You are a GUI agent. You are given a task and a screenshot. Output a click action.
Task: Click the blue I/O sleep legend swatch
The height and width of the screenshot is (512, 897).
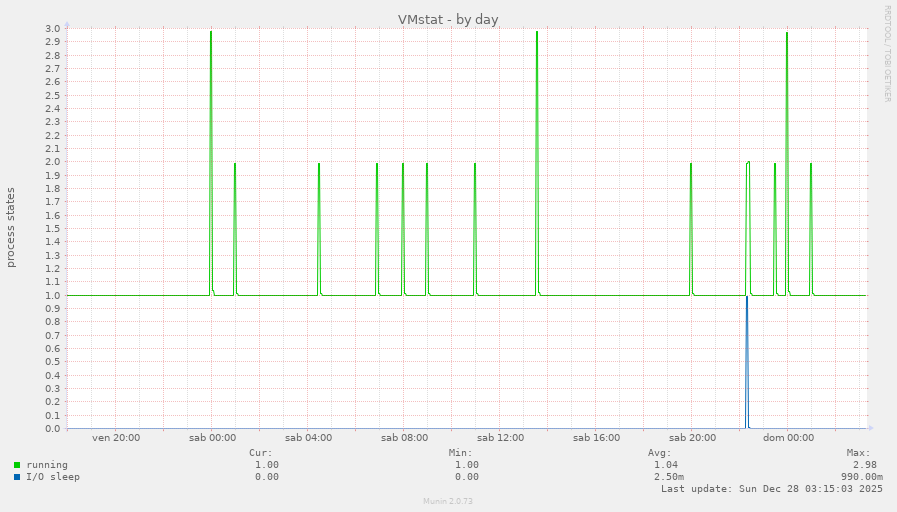tap(17, 477)
